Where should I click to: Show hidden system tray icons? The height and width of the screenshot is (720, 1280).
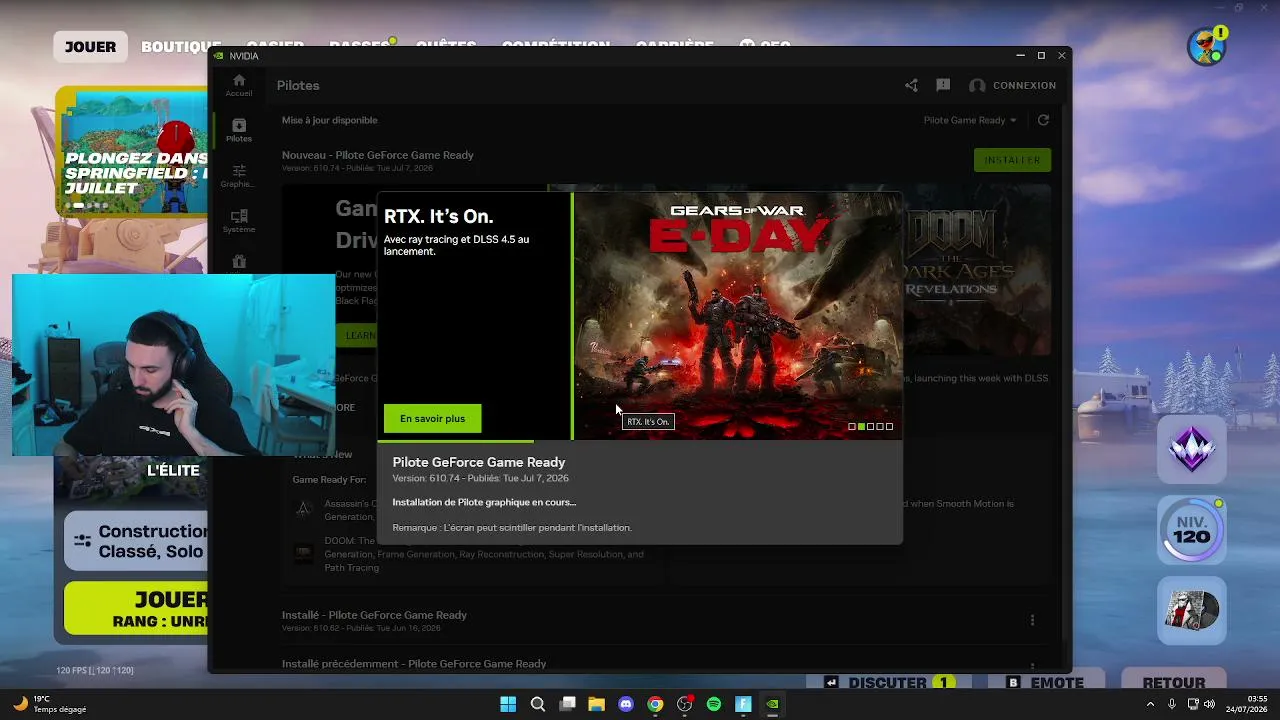click(1150, 704)
